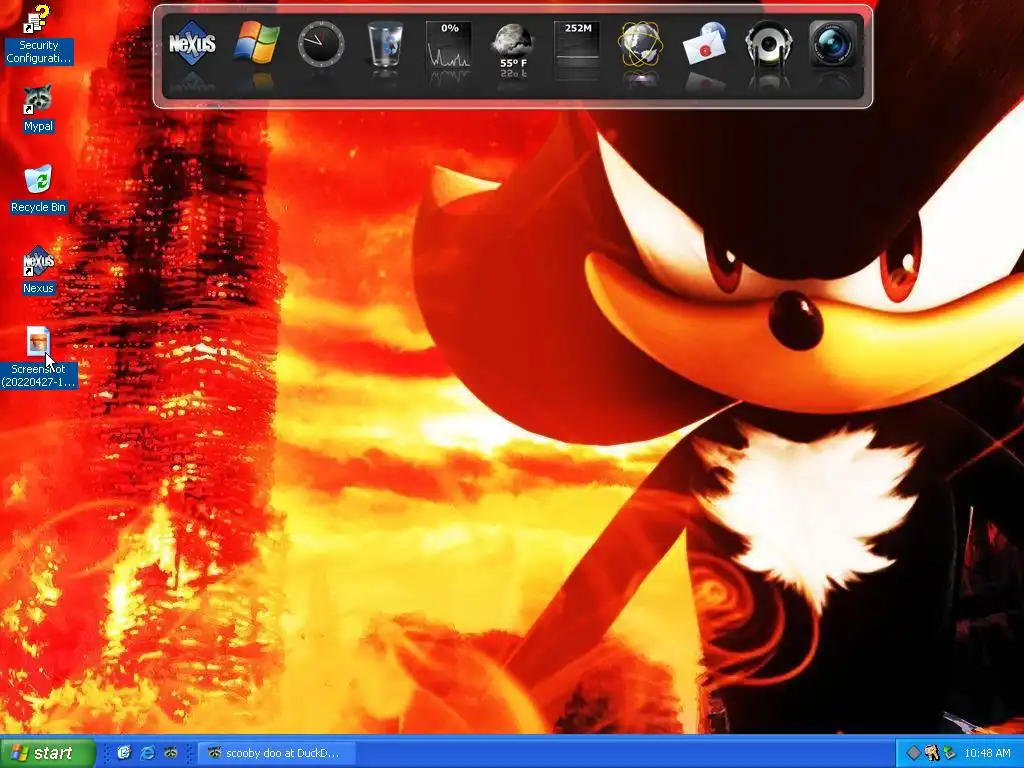The height and width of the screenshot is (768, 1024).
Task: Open the Nexus logo icon in the dock
Action: click(x=192, y=43)
